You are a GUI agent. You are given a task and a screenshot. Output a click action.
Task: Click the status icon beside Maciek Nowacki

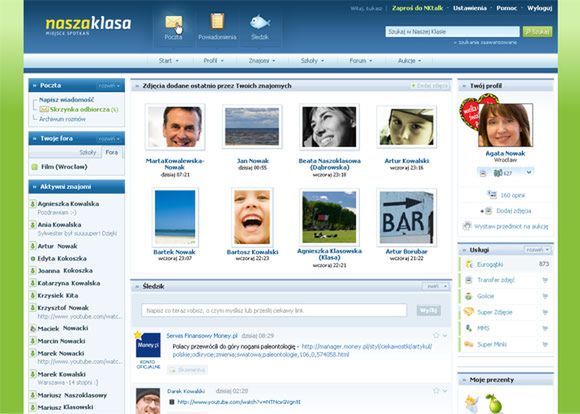pyautogui.click(x=33, y=328)
